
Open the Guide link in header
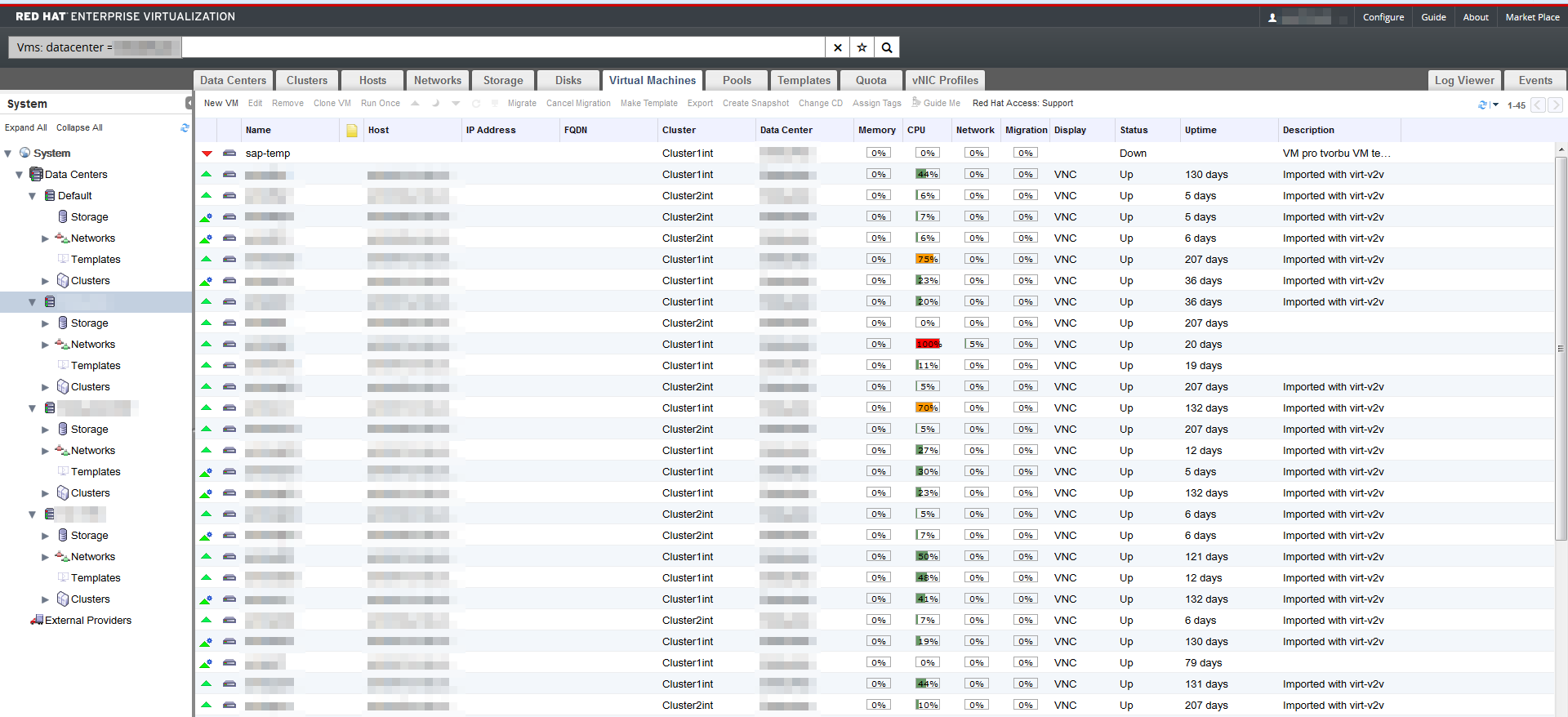coord(1433,17)
